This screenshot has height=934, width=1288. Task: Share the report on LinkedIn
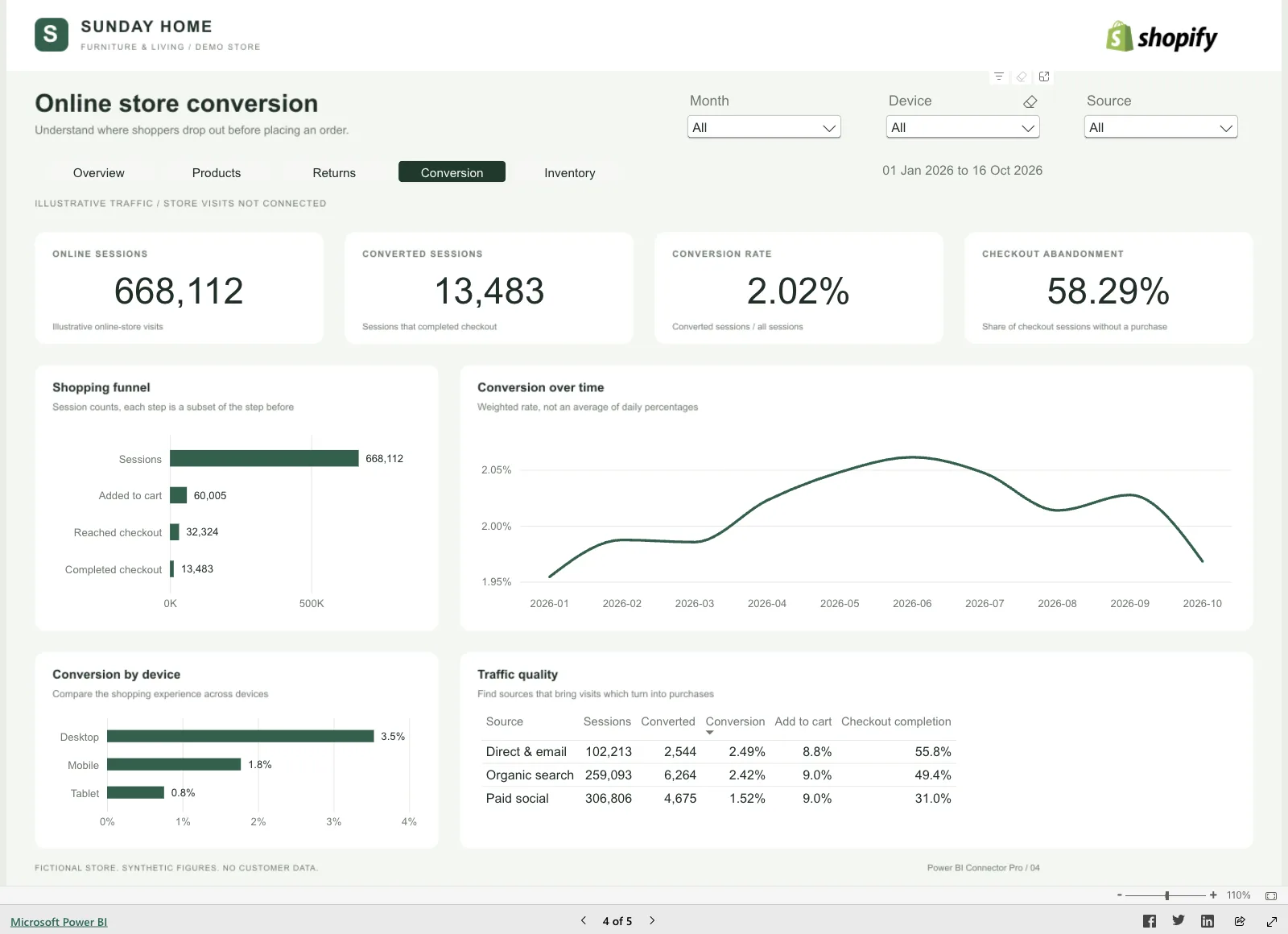pos(1207,921)
